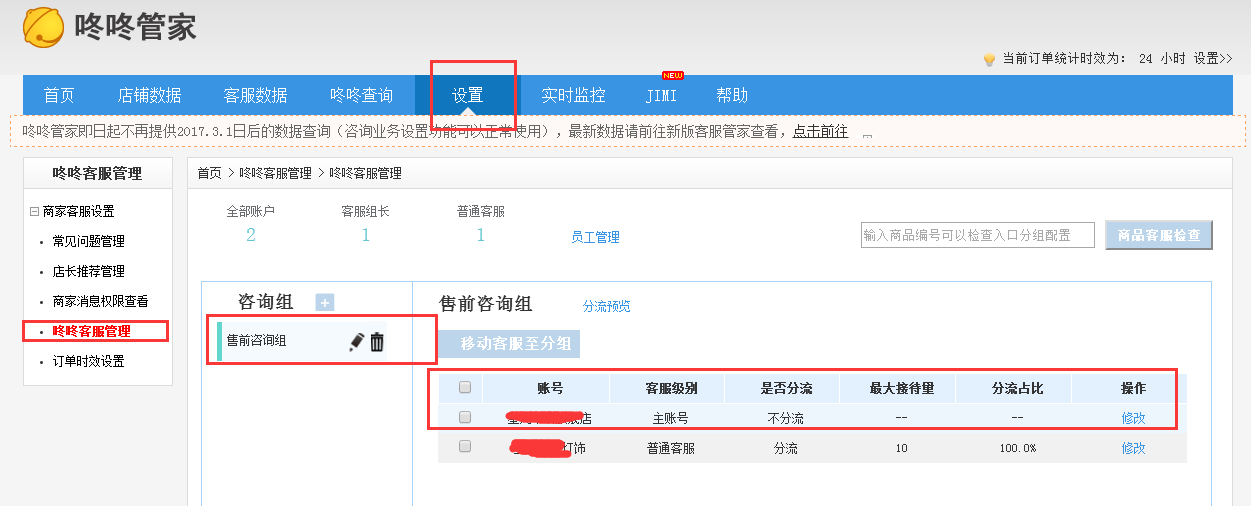Open the 员工管理 link

click(x=595, y=238)
